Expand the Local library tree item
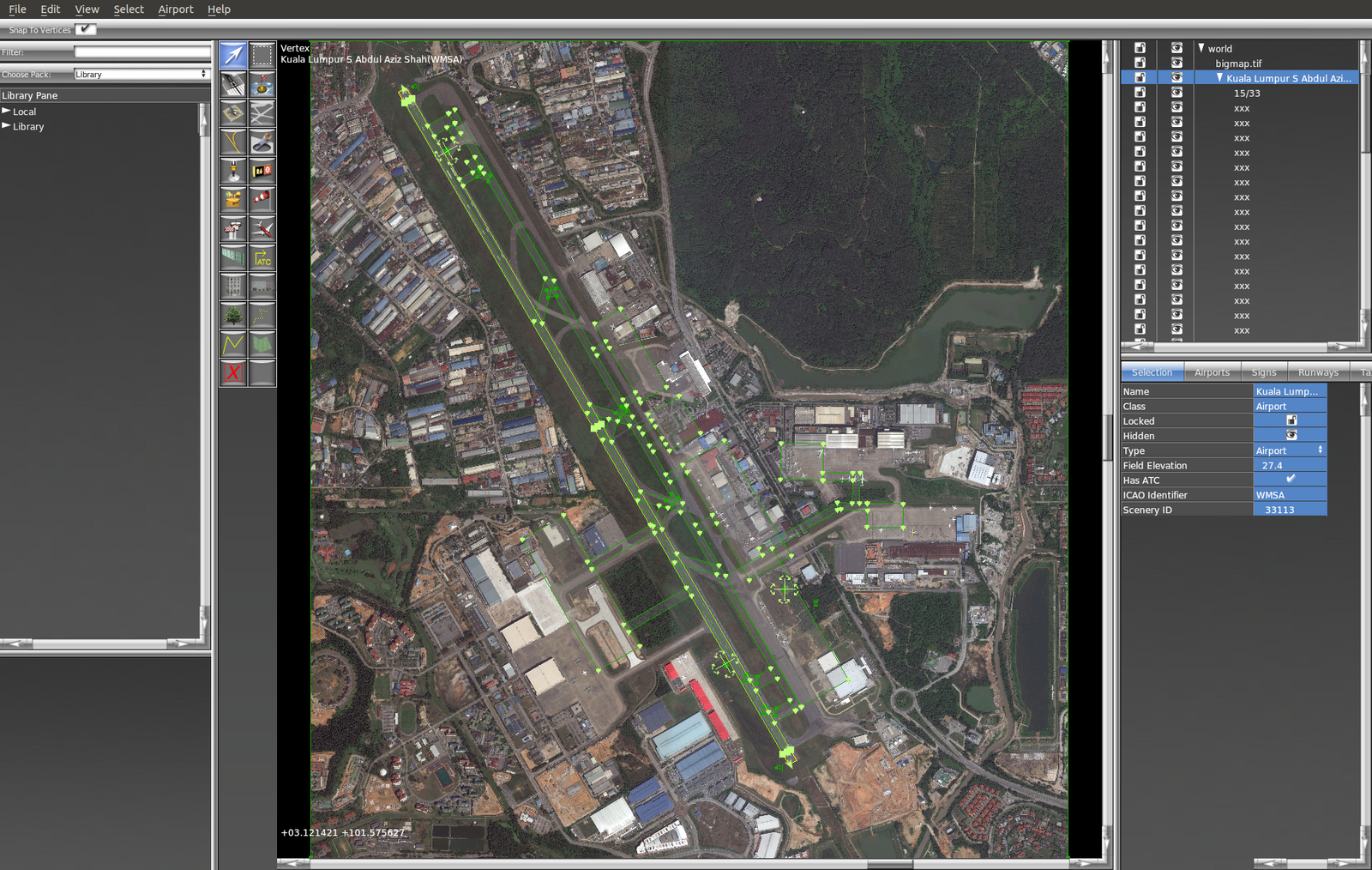Screen dimensions: 1372x870 [7, 112]
